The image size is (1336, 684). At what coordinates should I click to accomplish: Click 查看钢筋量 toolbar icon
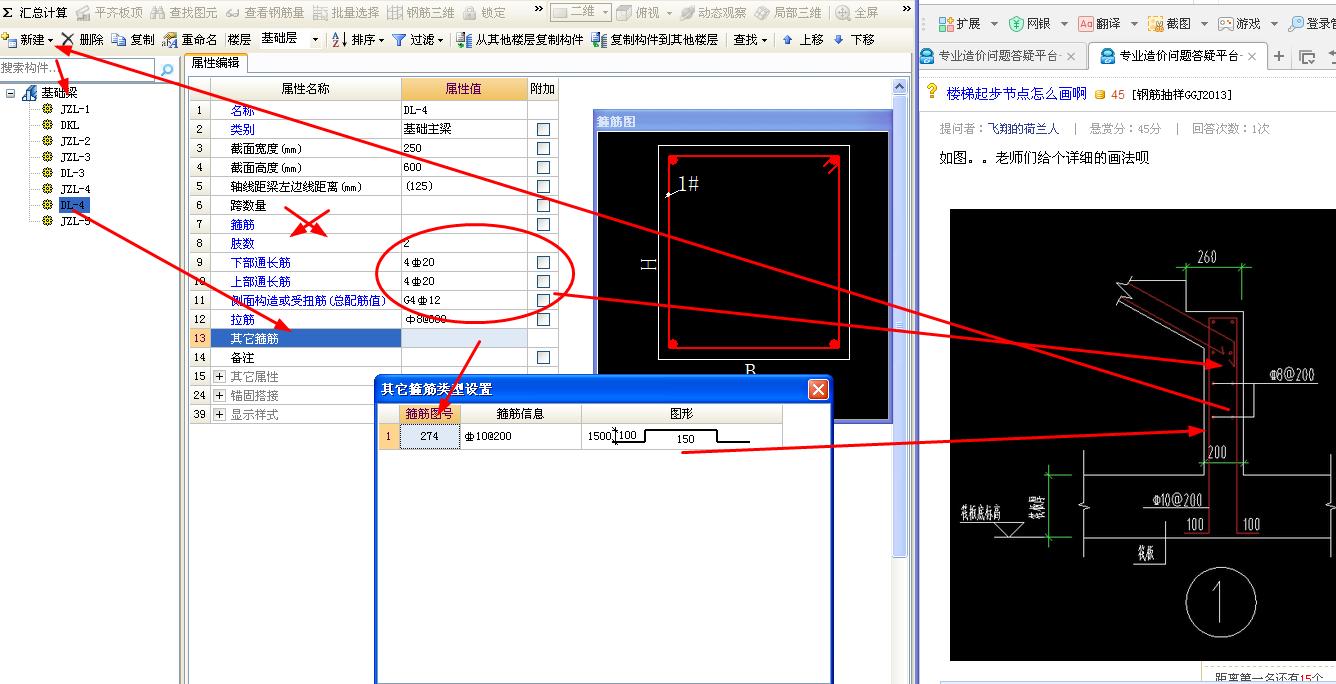pos(233,13)
